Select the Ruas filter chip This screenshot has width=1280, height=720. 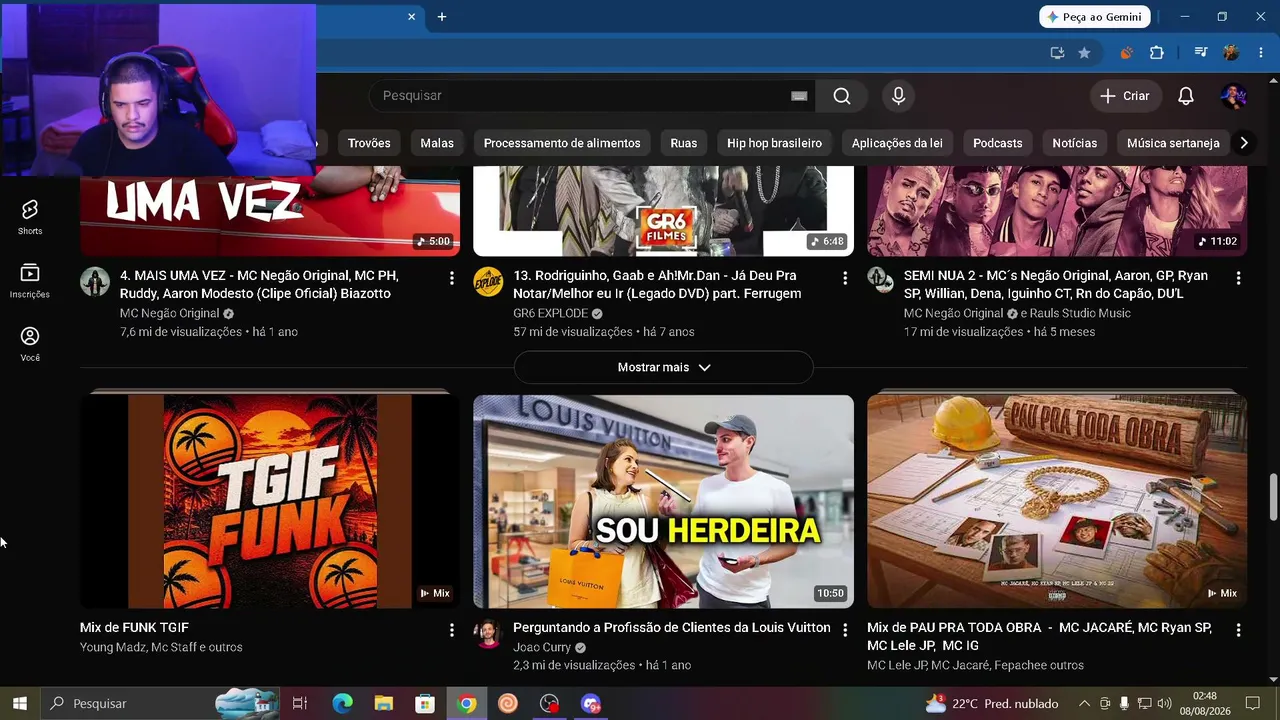click(x=684, y=143)
